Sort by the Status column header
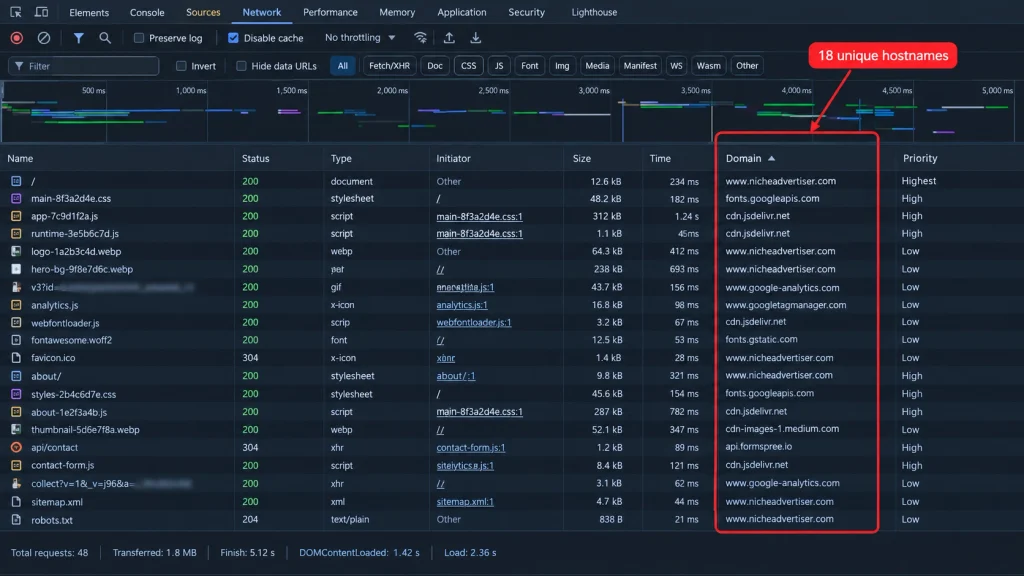The width and height of the screenshot is (1024, 576). pos(255,159)
